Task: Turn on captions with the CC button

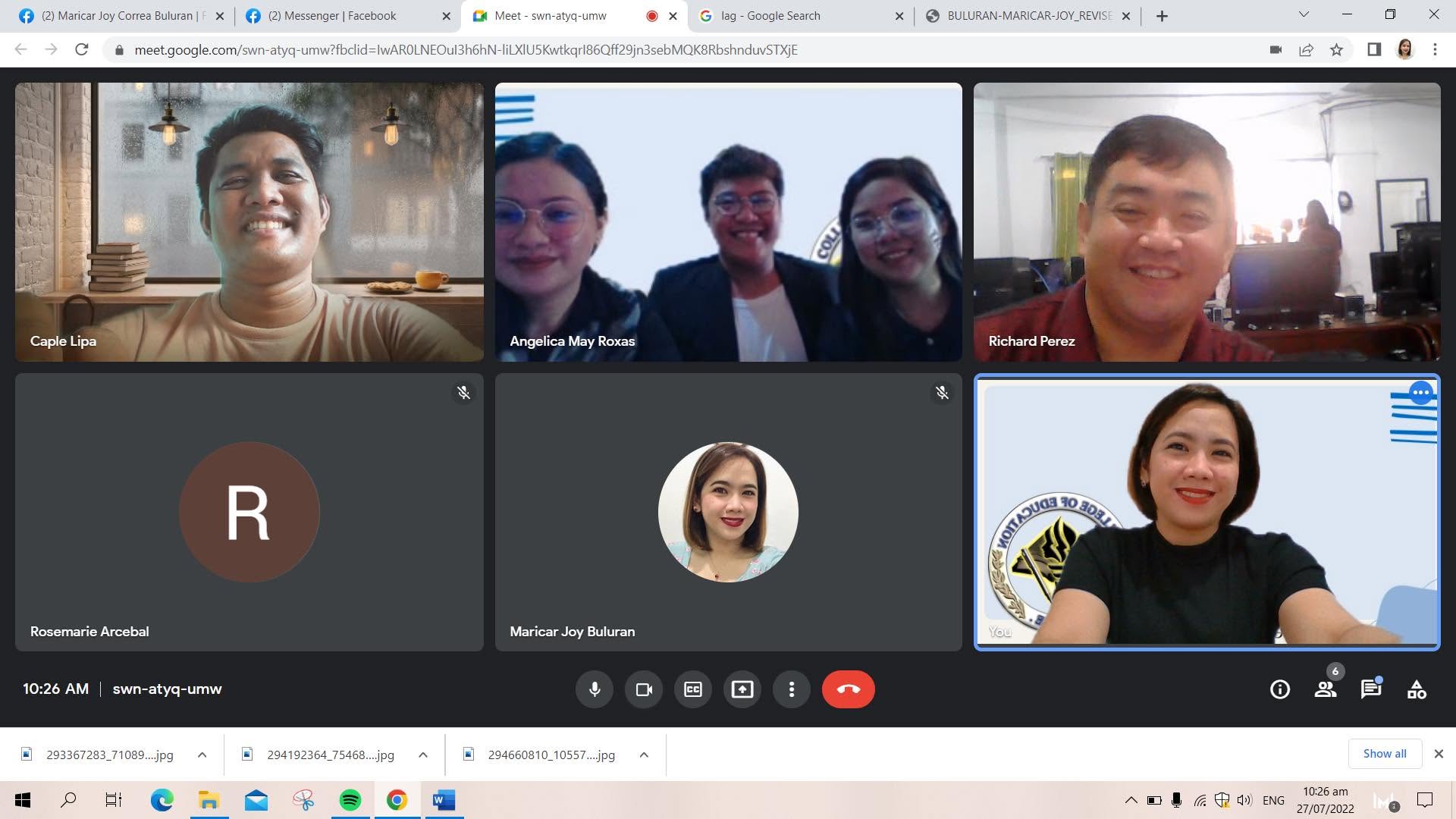Action: click(x=693, y=689)
